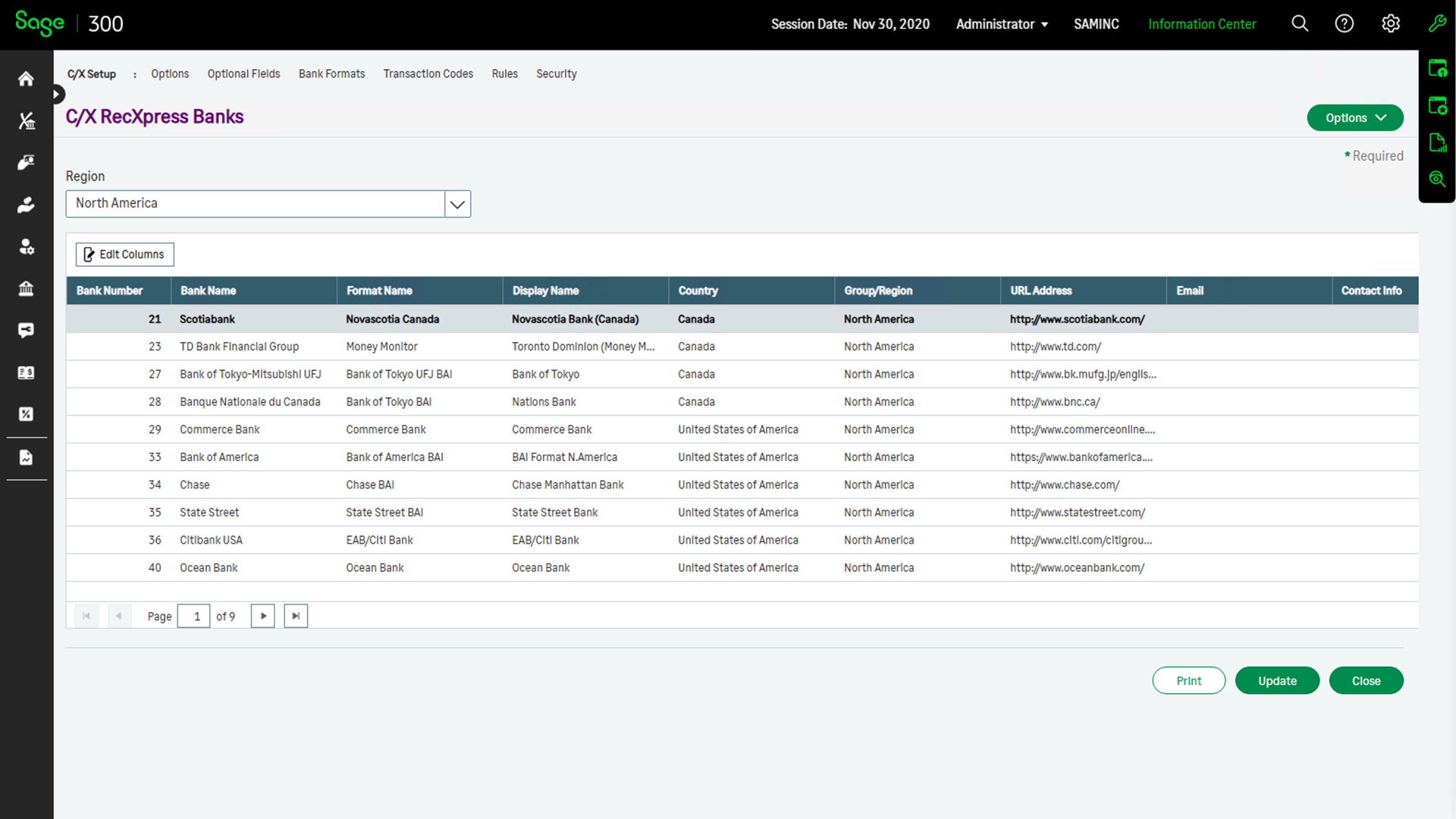Open the report chart document sidebar icon

pyautogui.click(x=26, y=457)
